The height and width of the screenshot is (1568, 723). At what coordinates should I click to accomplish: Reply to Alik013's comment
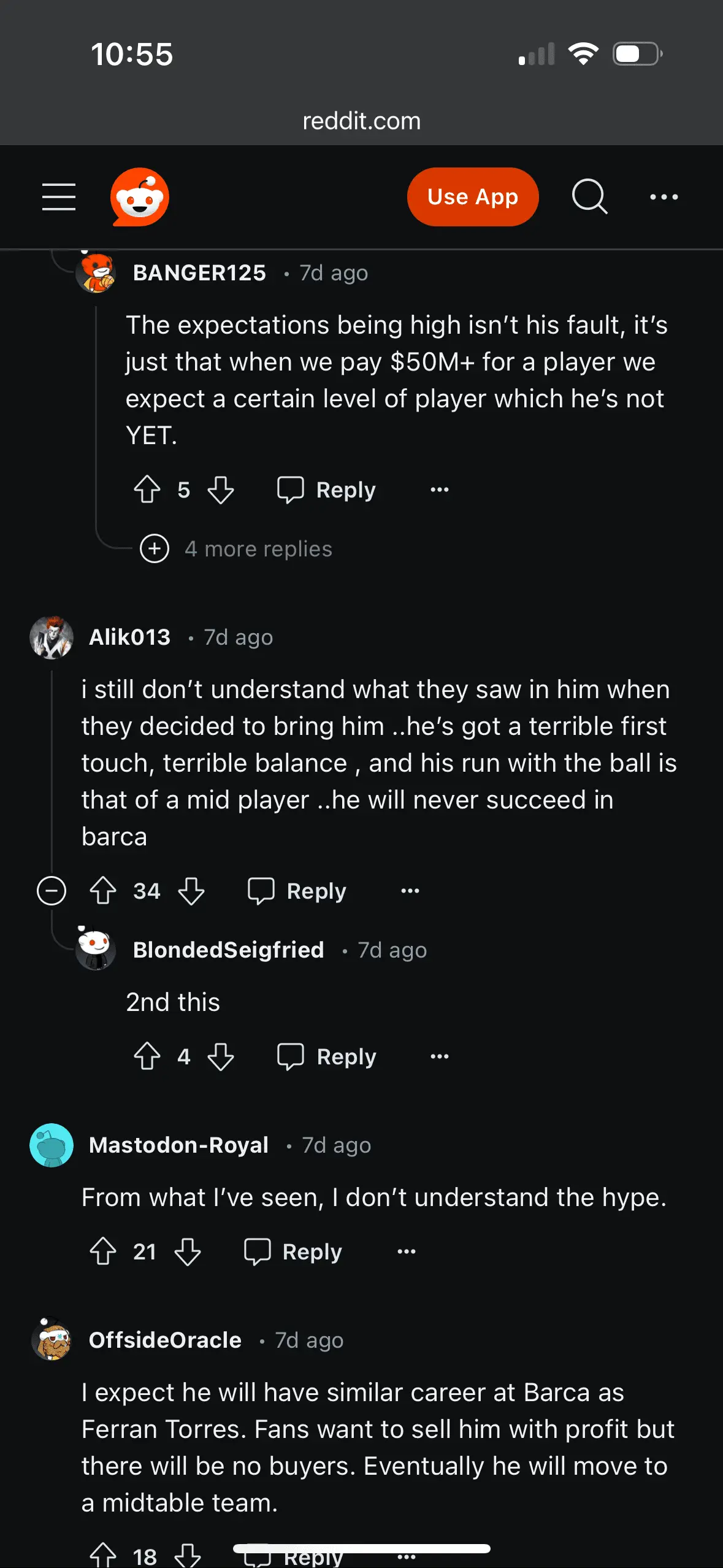297,891
